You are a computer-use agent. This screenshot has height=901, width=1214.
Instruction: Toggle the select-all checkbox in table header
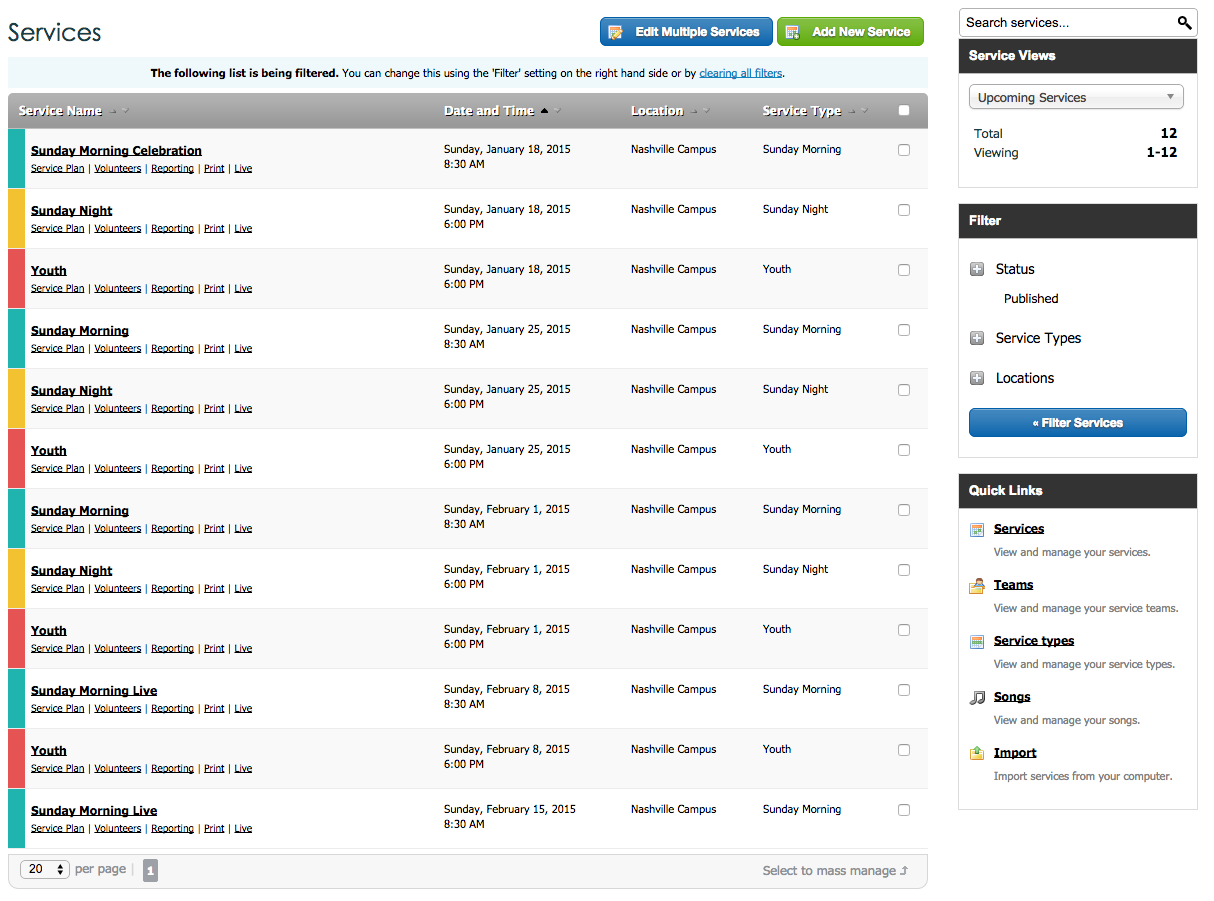point(904,111)
